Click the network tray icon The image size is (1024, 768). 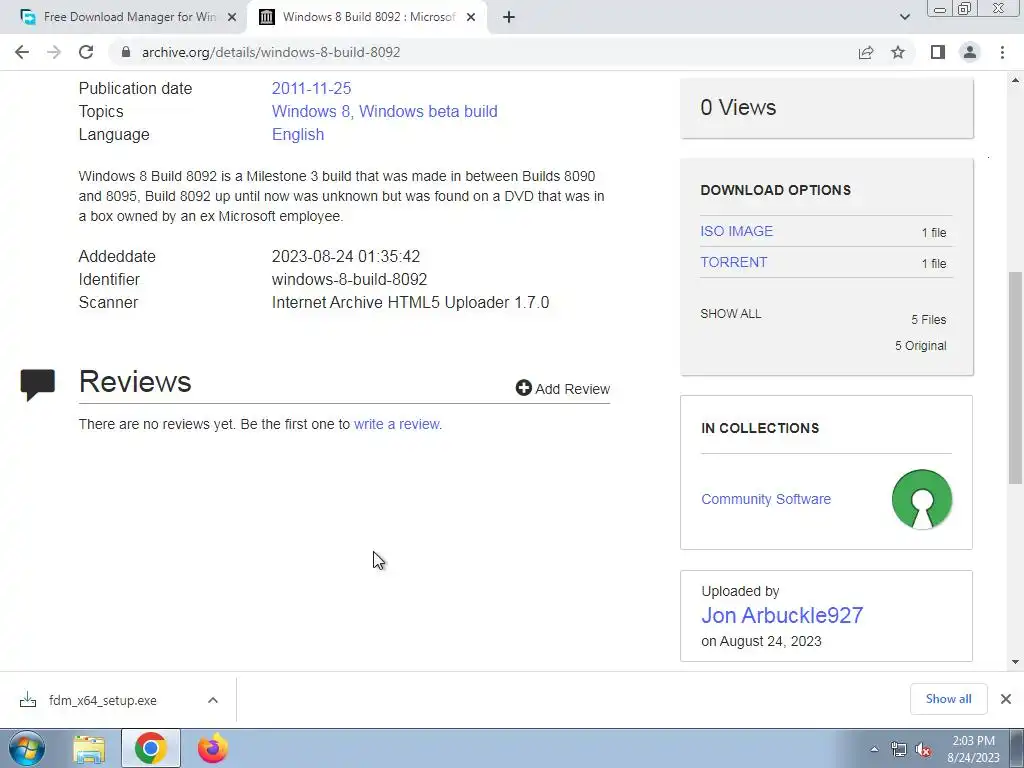click(x=899, y=749)
